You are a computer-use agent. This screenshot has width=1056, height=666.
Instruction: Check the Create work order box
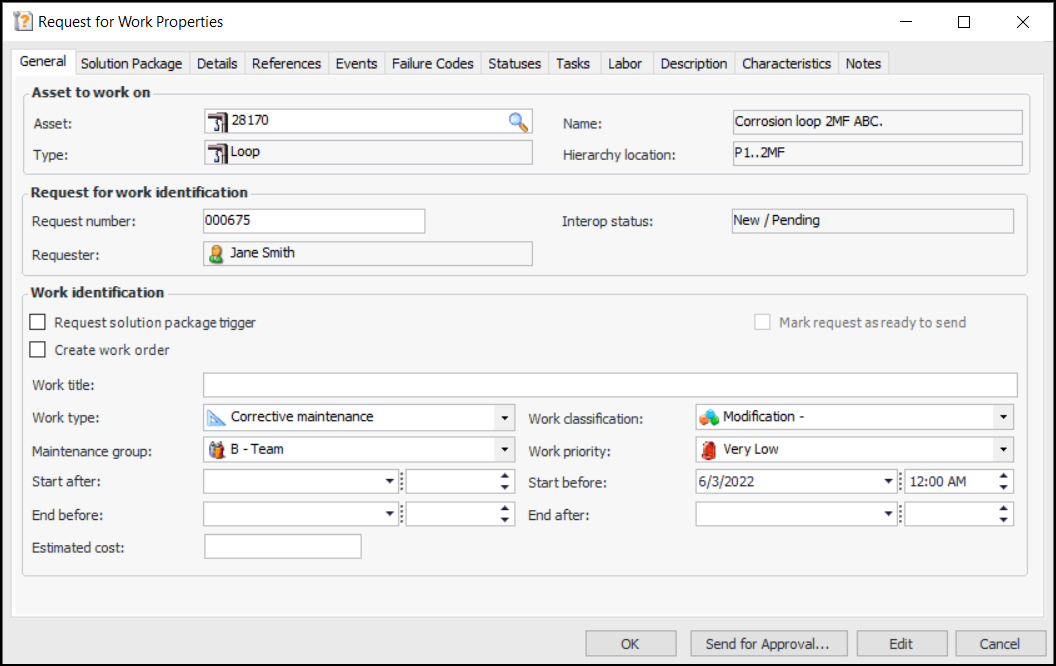[x=38, y=350]
